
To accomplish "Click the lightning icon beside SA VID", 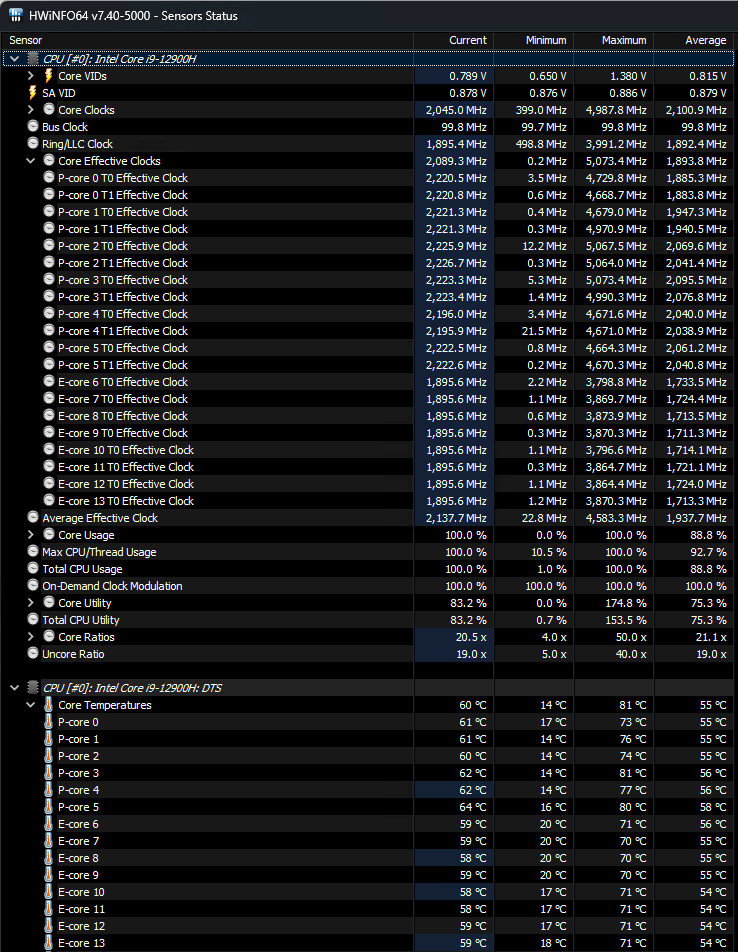I will [x=33, y=93].
